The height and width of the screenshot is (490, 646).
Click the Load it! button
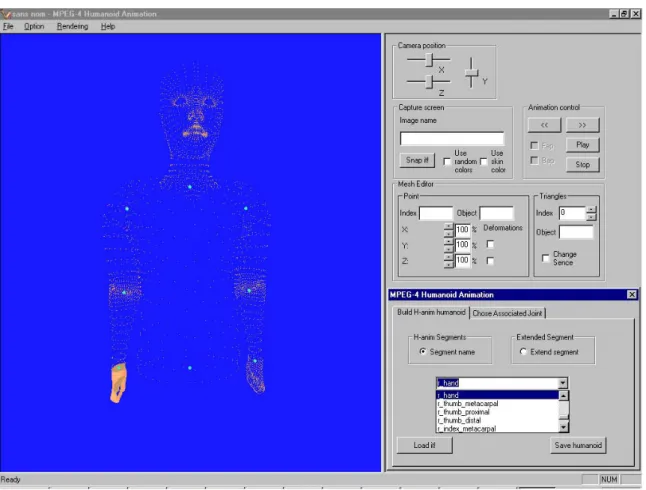click(424, 445)
